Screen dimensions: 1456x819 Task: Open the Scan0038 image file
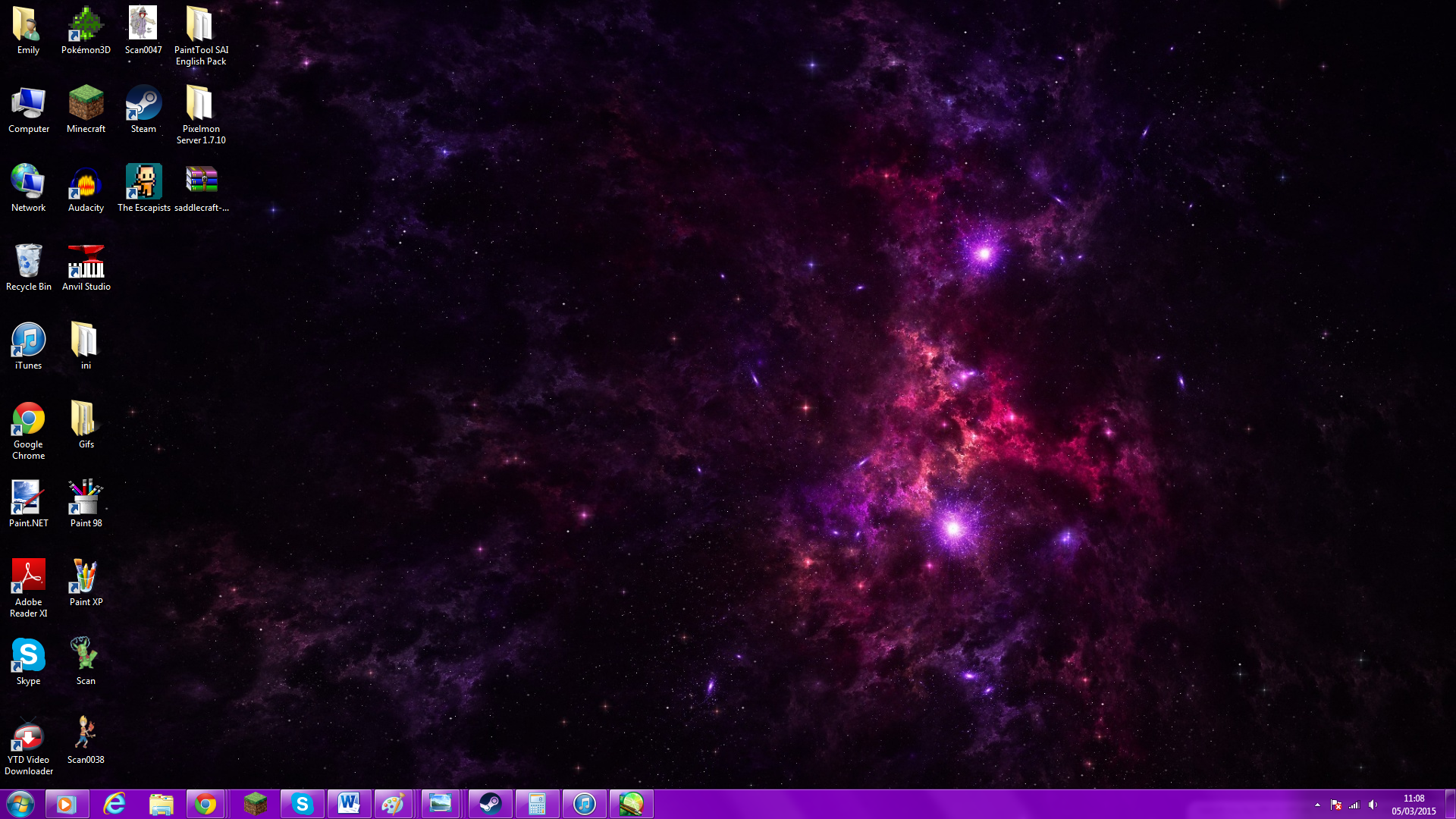[x=86, y=740]
